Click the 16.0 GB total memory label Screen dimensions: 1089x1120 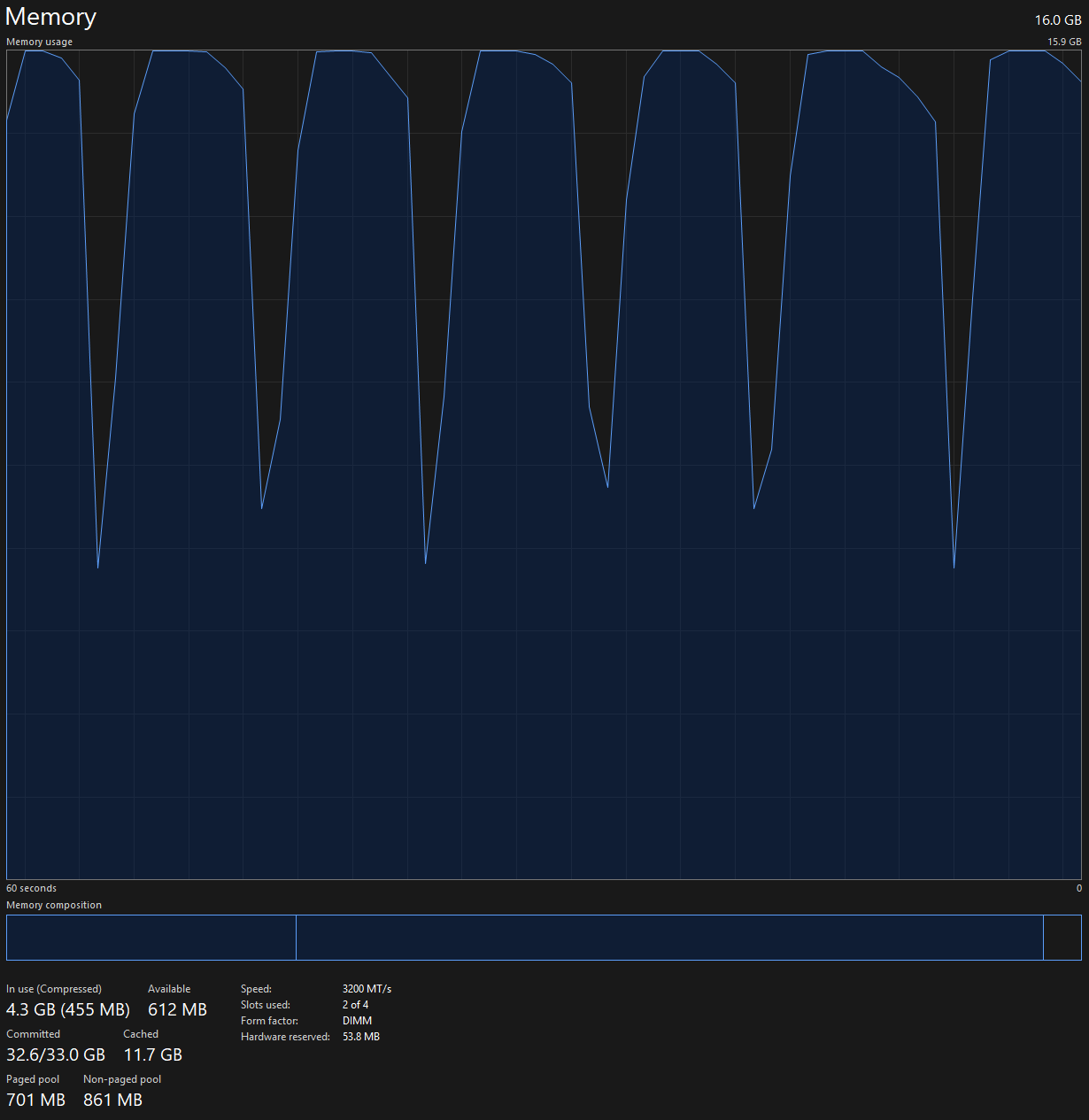pyautogui.click(x=1057, y=20)
